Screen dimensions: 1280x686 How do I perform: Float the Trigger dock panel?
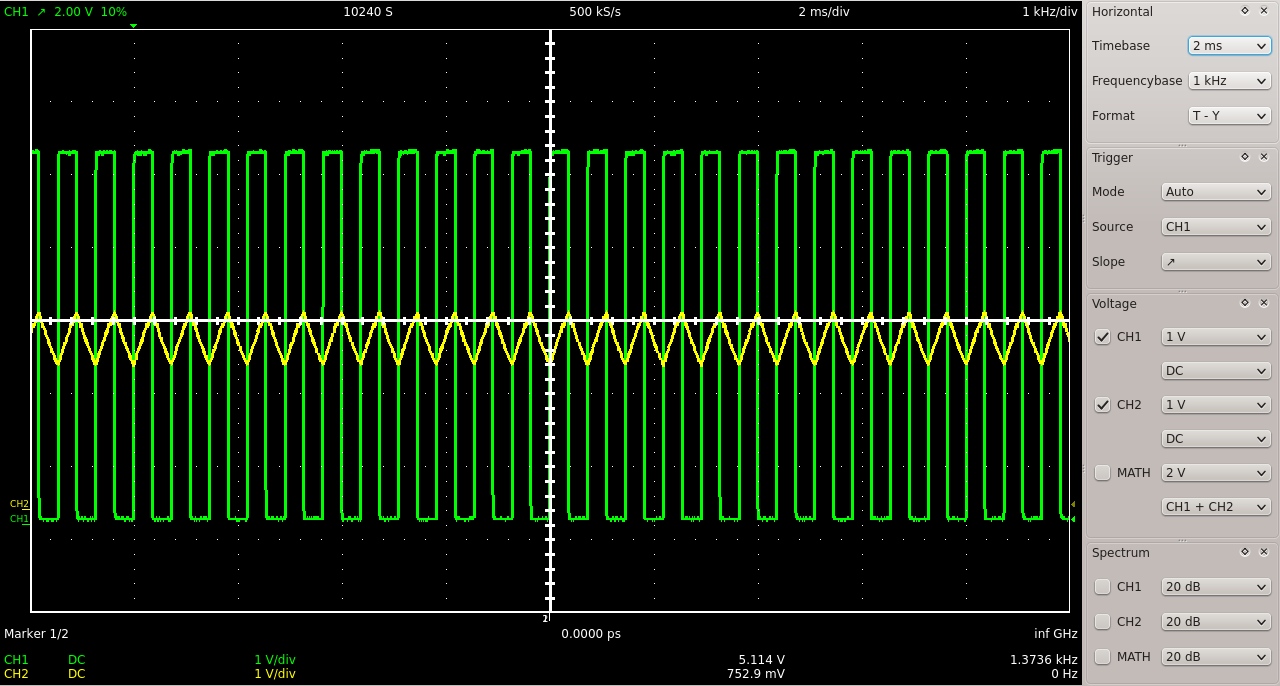(x=1245, y=157)
